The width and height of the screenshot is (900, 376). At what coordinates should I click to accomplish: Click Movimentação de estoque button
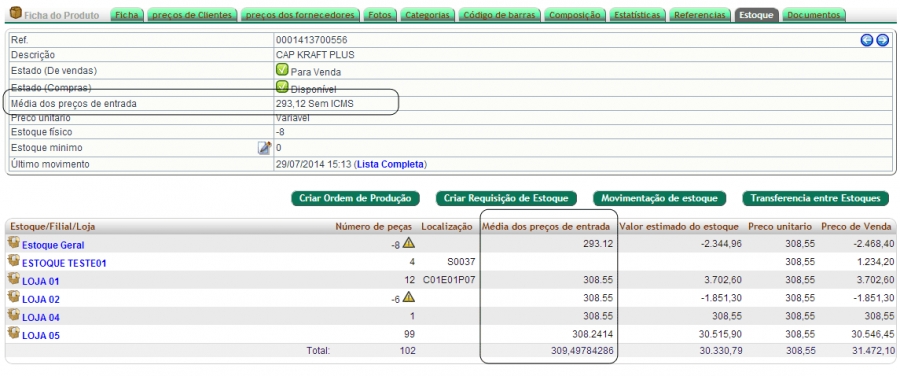coord(660,198)
